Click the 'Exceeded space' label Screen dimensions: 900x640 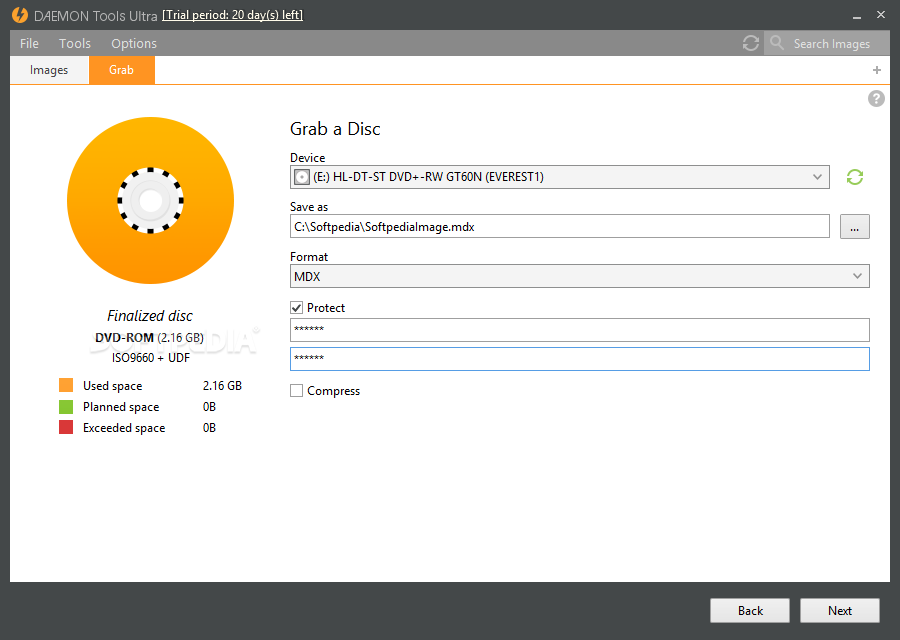(124, 428)
